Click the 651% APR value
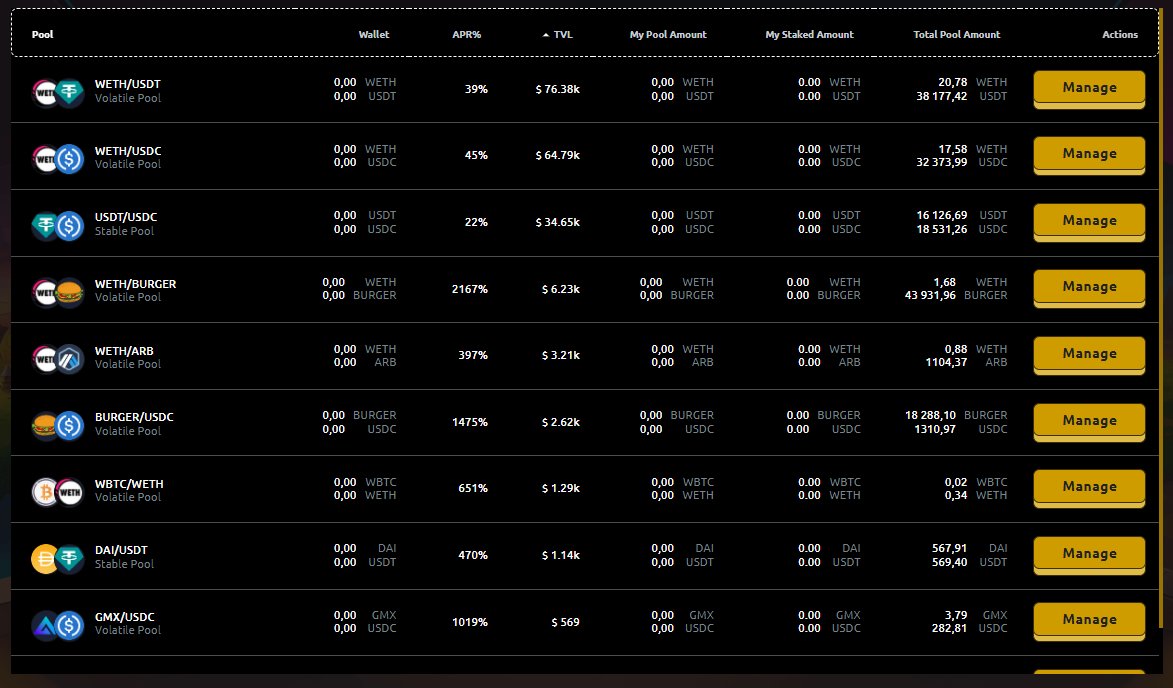 [473, 489]
